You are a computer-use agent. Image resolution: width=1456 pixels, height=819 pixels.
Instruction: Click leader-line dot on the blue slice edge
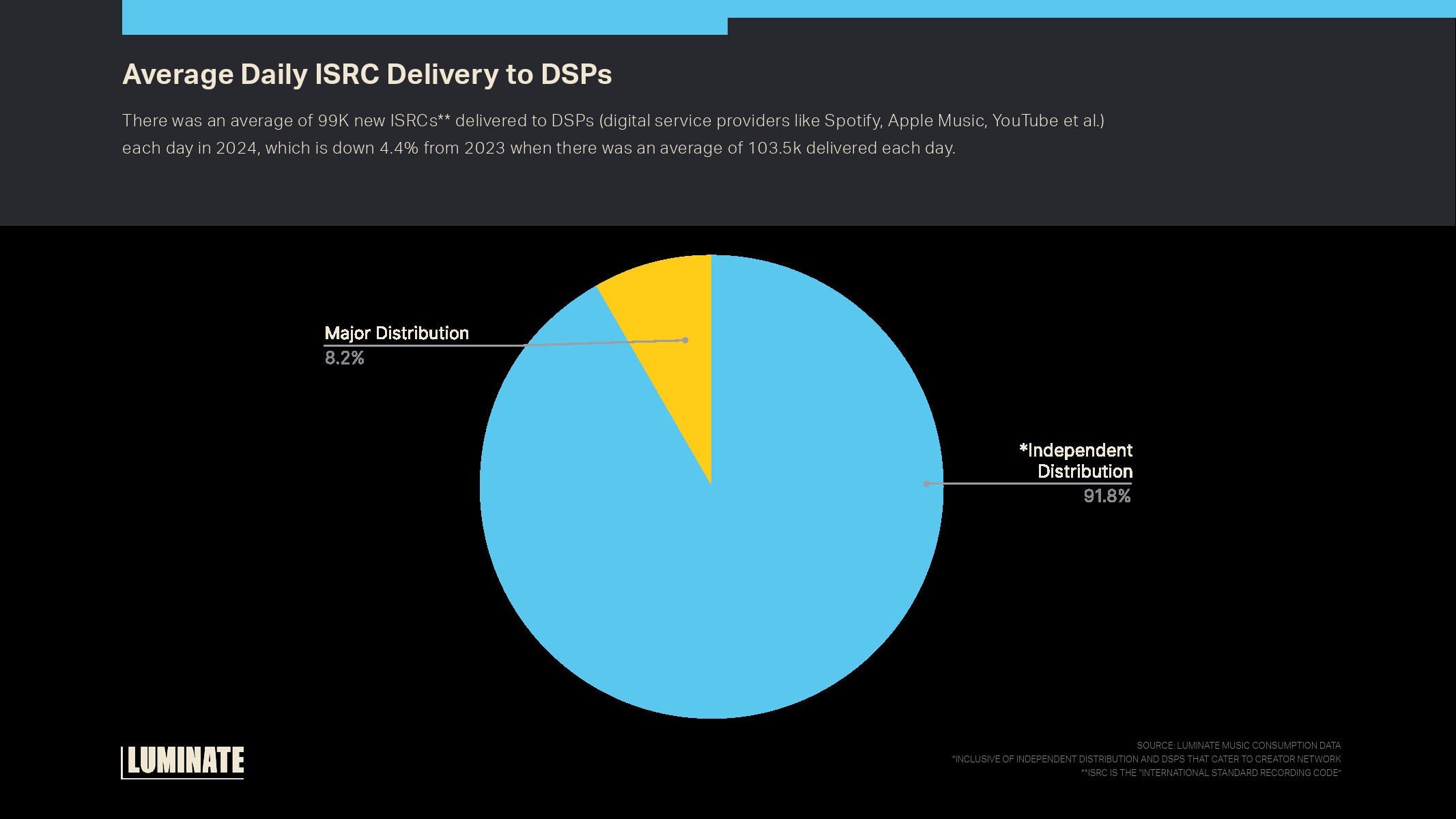tap(926, 484)
